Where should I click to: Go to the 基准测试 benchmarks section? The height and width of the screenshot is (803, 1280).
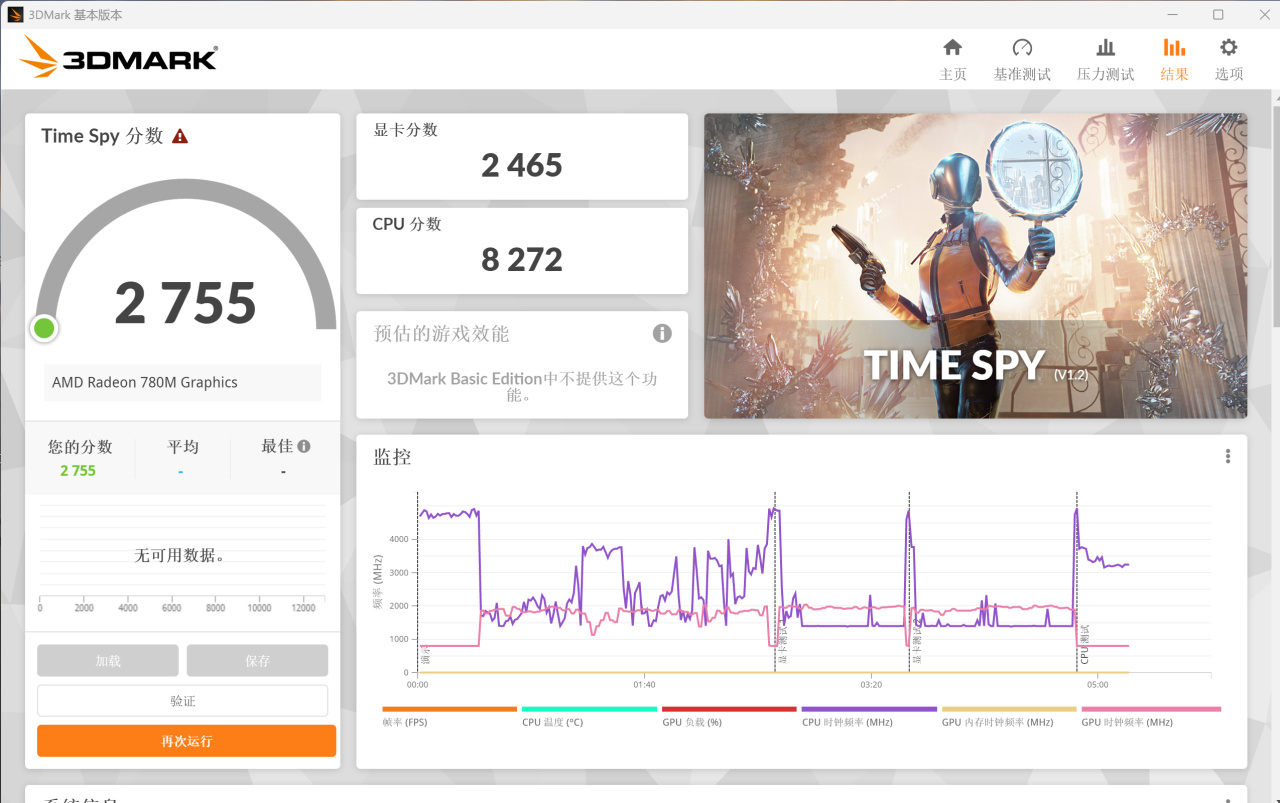[1022, 59]
